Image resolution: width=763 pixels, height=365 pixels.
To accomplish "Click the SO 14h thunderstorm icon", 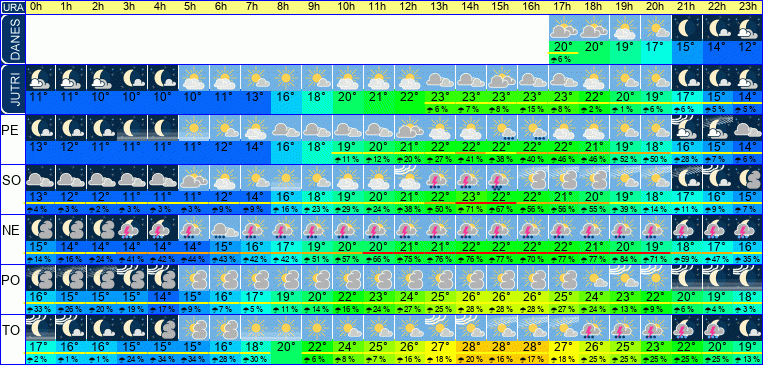I will (x=472, y=178).
